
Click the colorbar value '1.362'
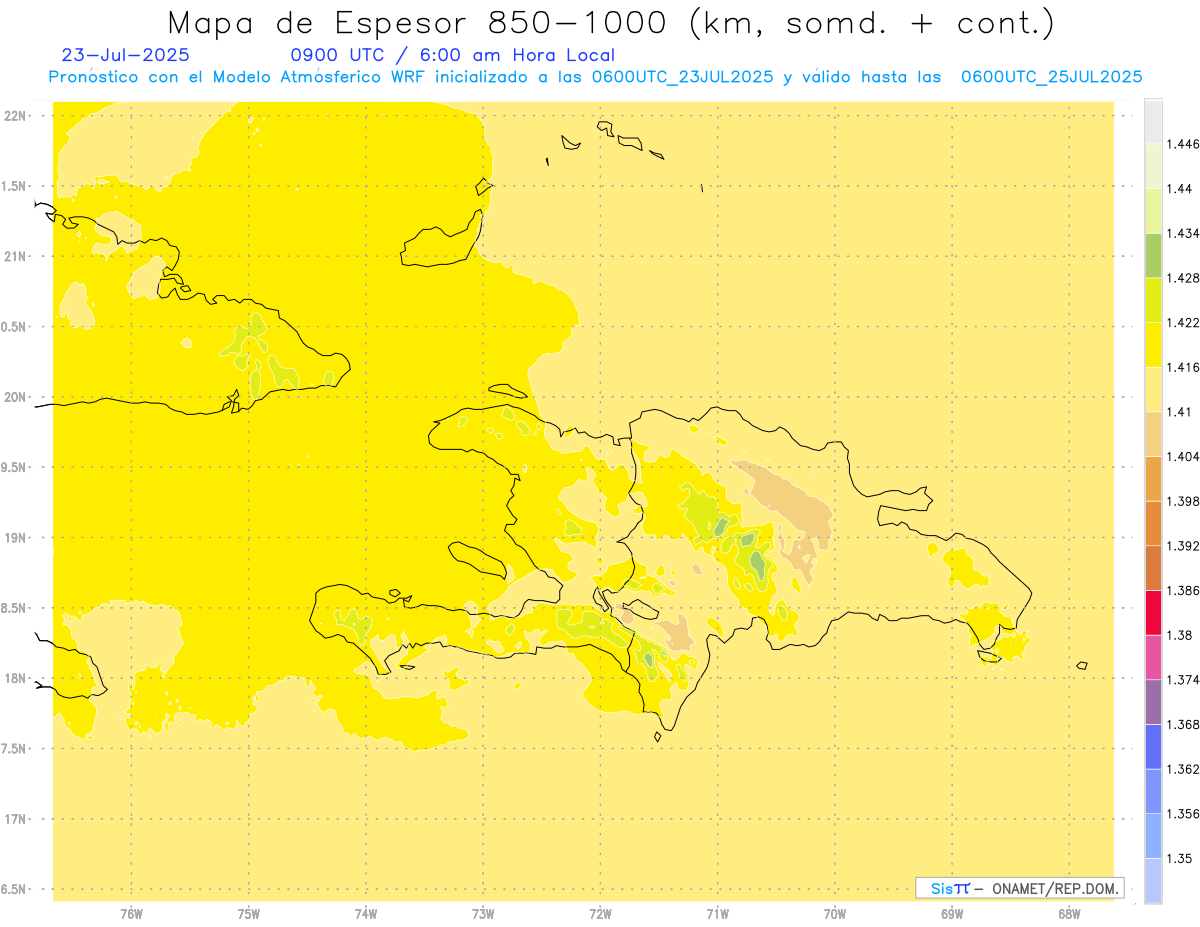(x=1184, y=769)
